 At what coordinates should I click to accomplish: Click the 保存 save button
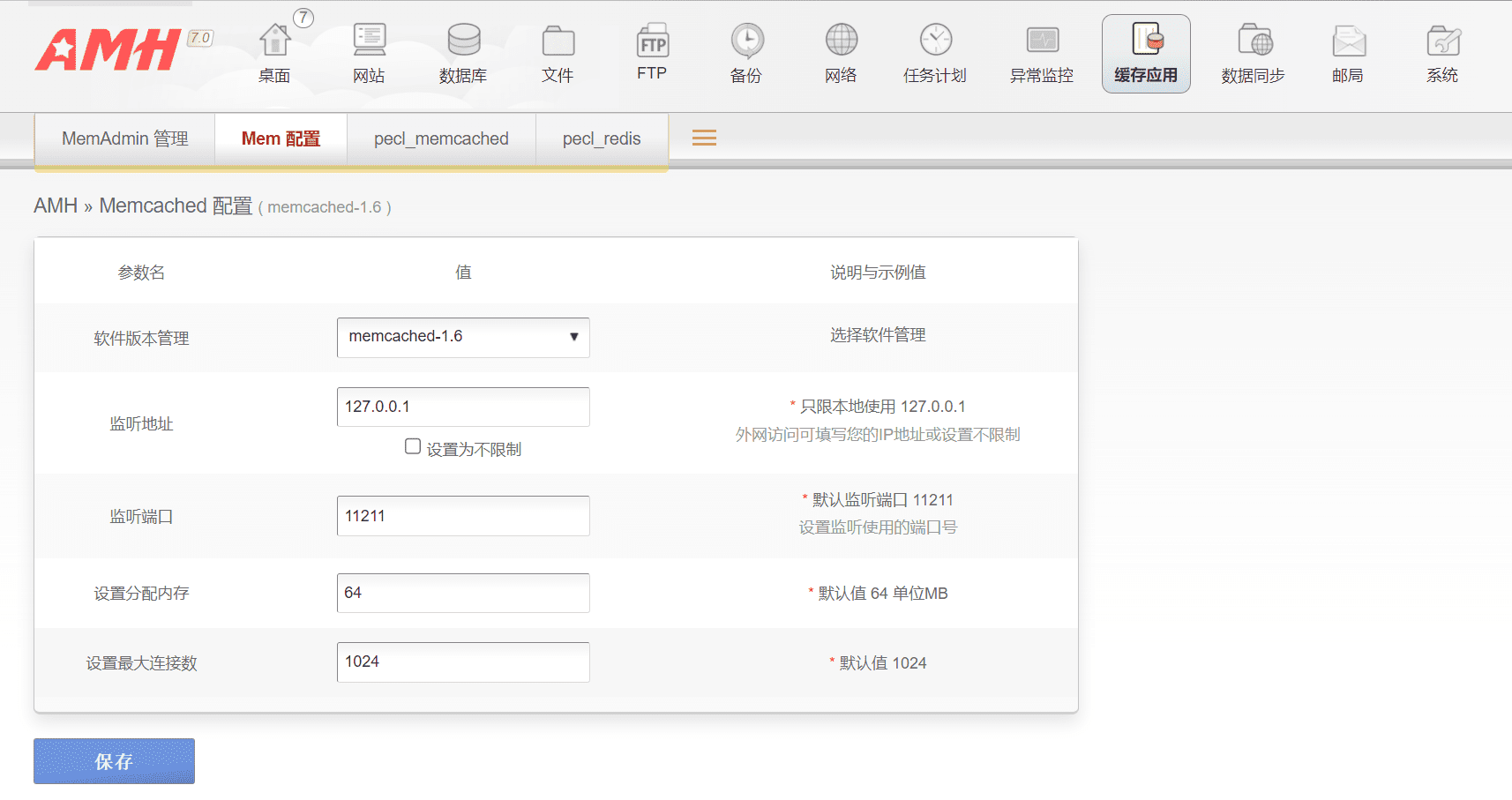click(114, 760)
